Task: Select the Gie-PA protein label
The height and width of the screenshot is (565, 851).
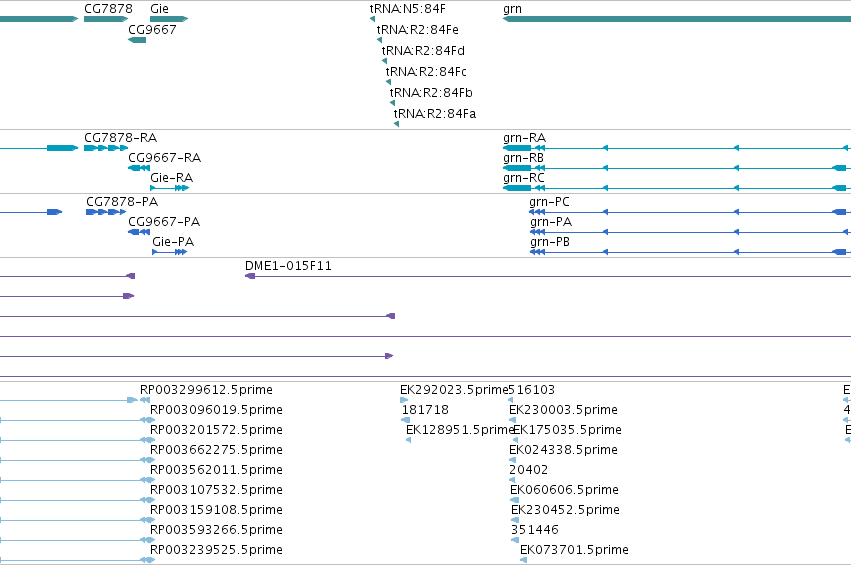Action: click(173, 242)
